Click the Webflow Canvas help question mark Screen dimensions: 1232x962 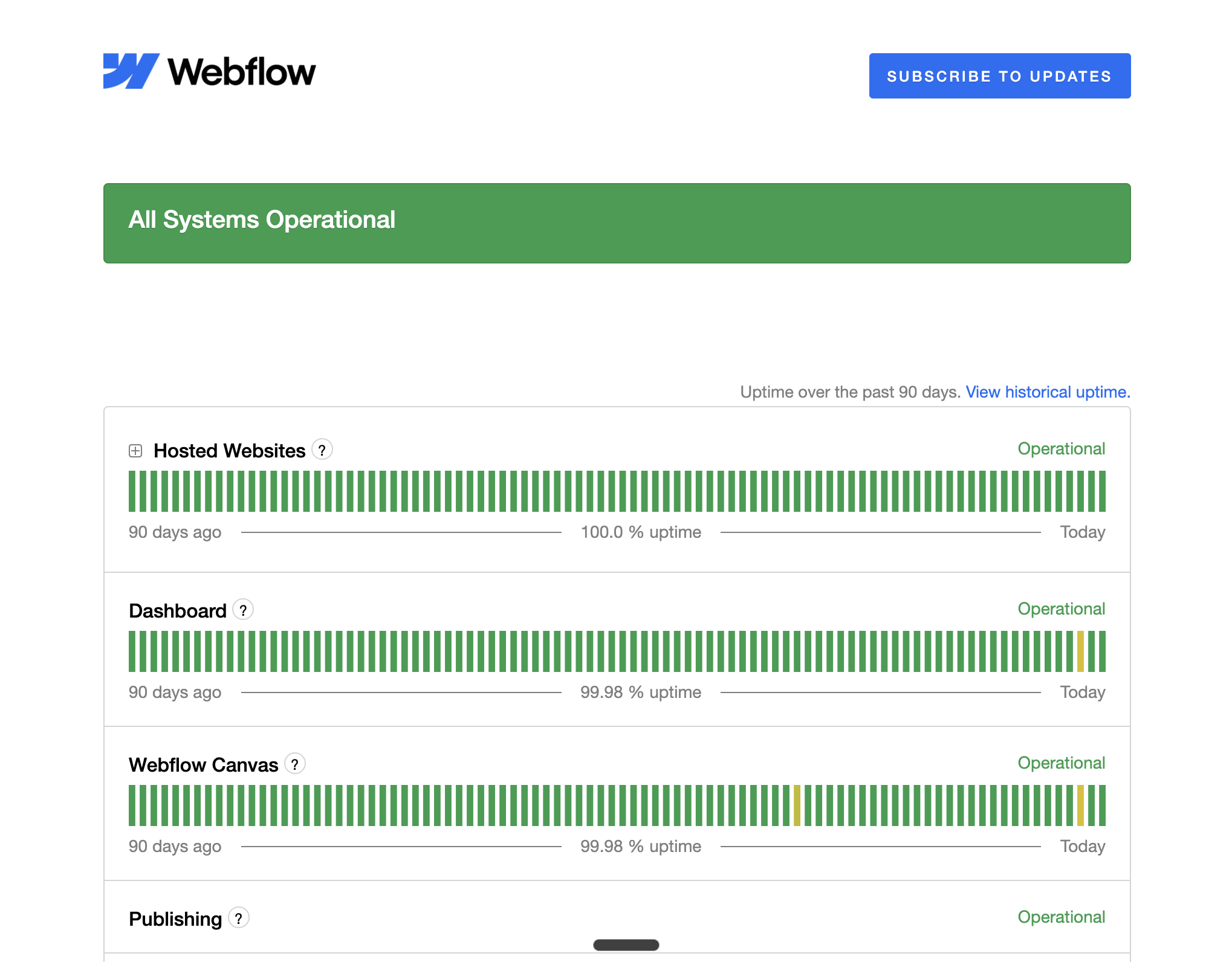coord(295,764)
